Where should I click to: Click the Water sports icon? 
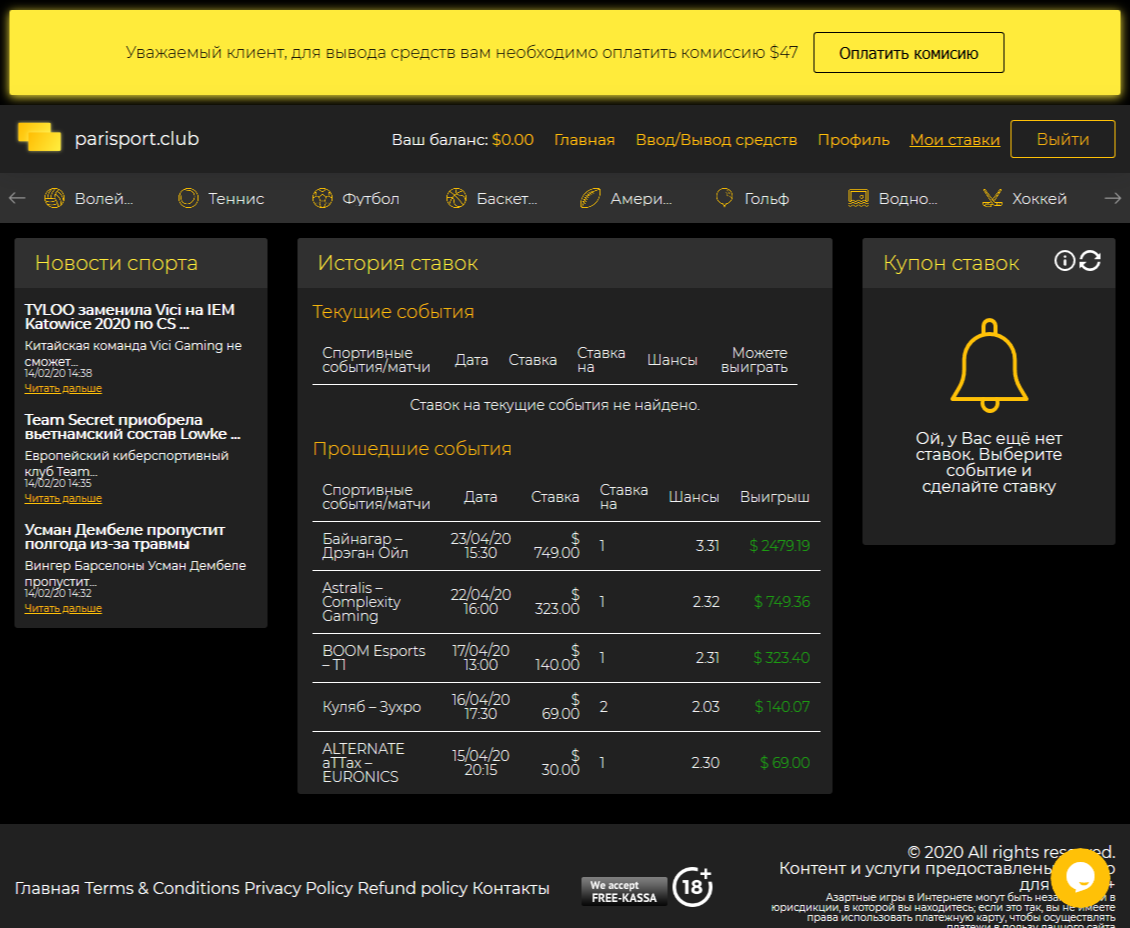pyautogui.click(x=858, y=197)
